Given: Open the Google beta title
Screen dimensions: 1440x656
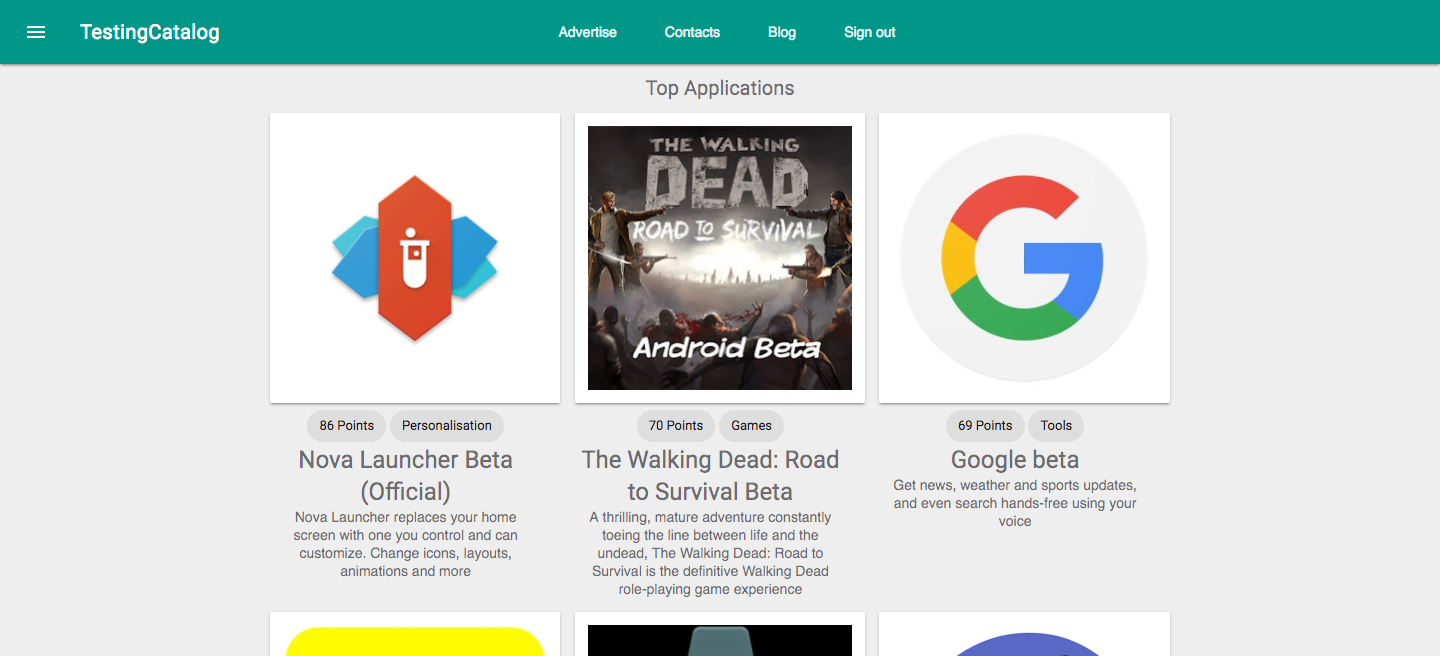Looking at the screenshot, I should tap(1015, 460).
